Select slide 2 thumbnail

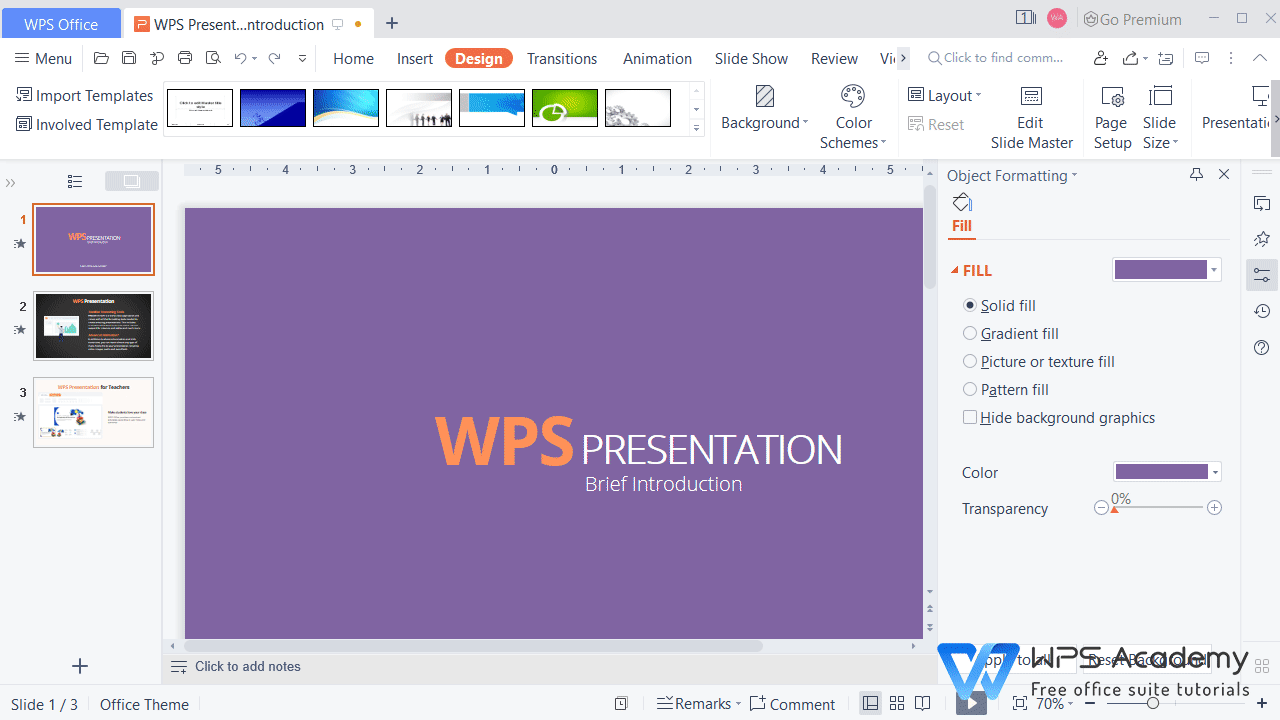pos(94,326)
